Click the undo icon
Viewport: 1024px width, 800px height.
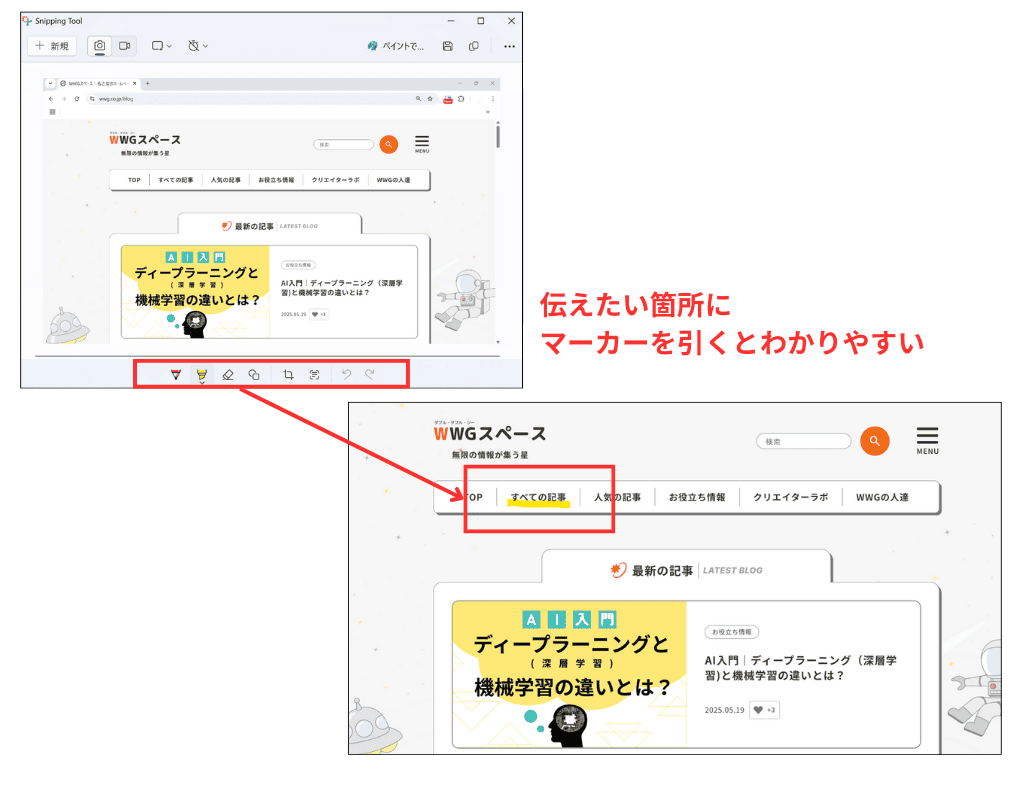pos(345,374)
